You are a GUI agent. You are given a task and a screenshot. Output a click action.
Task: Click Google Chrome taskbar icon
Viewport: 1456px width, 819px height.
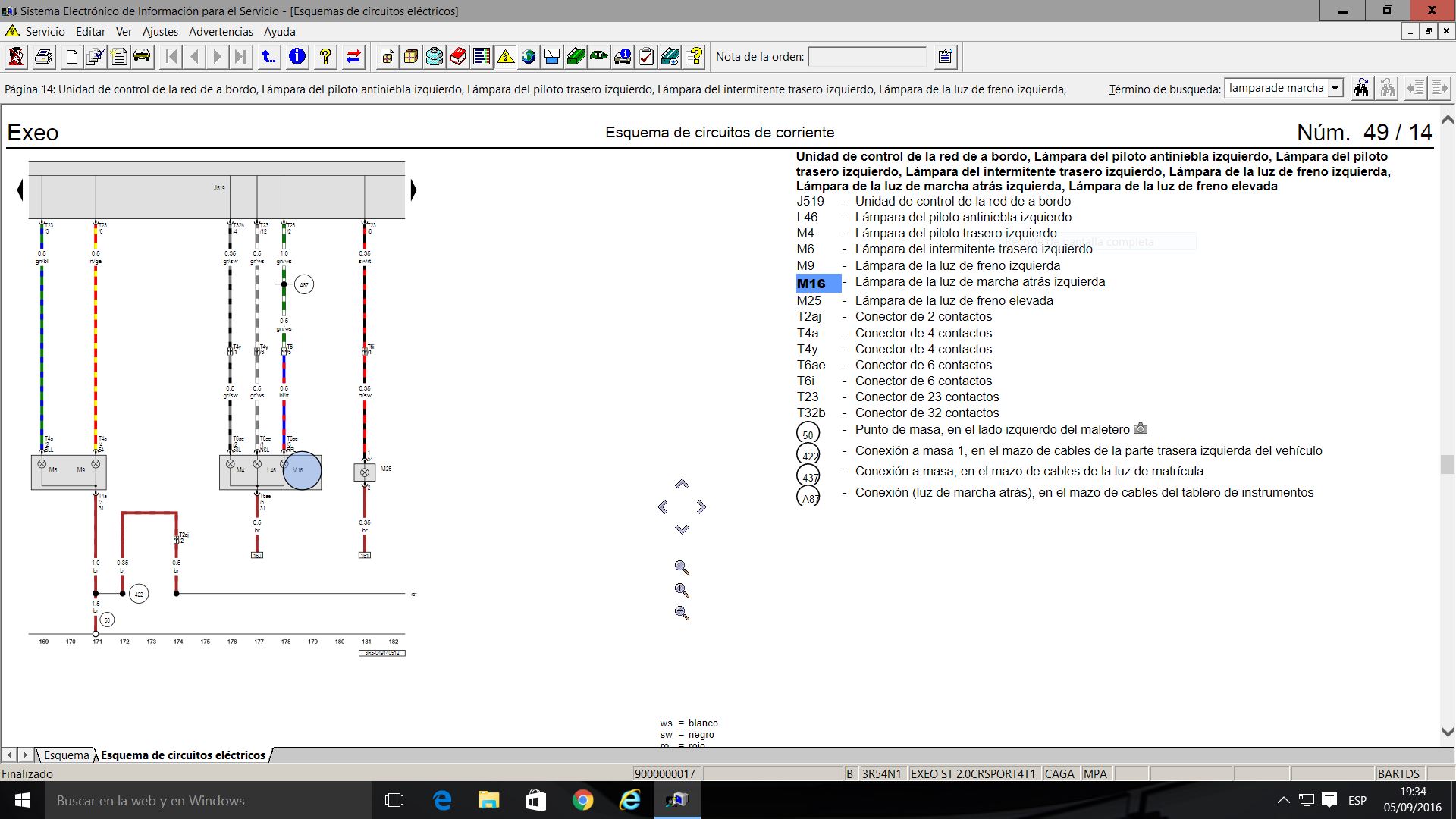pos(582,800)
